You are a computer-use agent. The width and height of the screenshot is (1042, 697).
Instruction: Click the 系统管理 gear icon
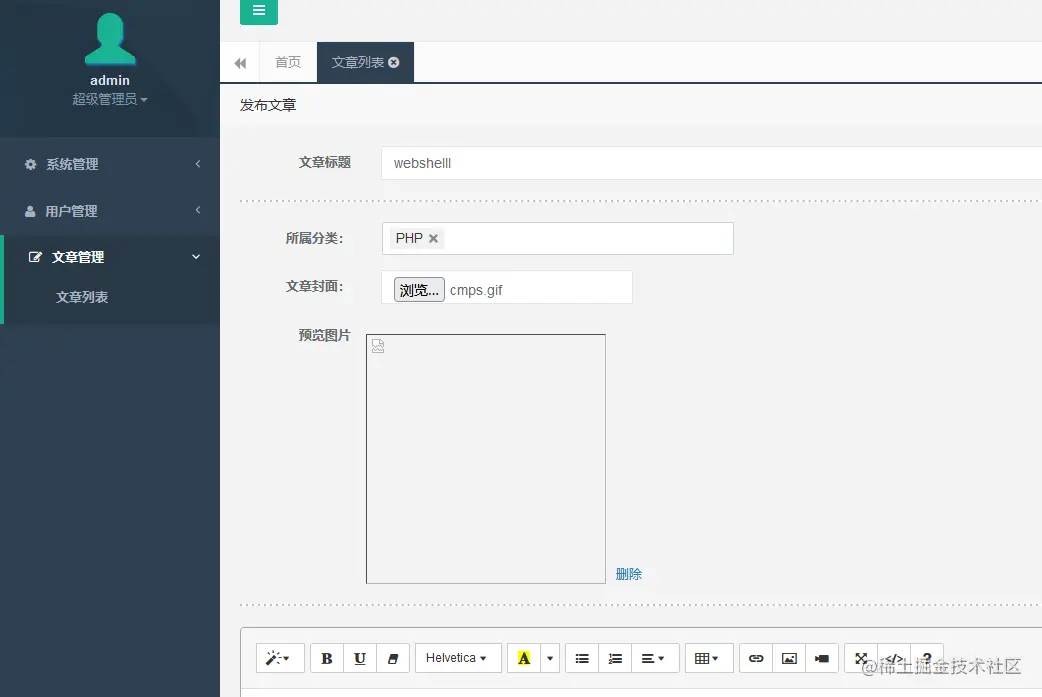coord(31,164)
